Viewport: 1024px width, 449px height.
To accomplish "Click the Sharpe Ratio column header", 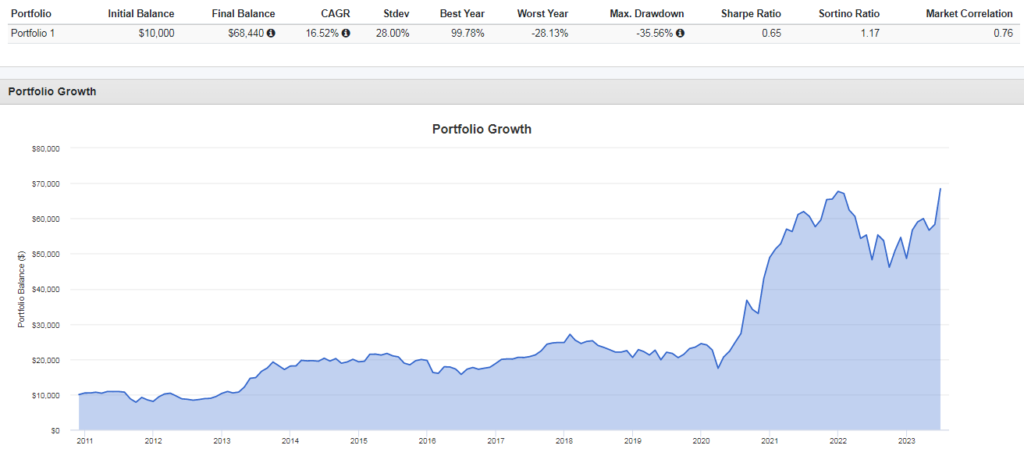I will click(753, 13).
